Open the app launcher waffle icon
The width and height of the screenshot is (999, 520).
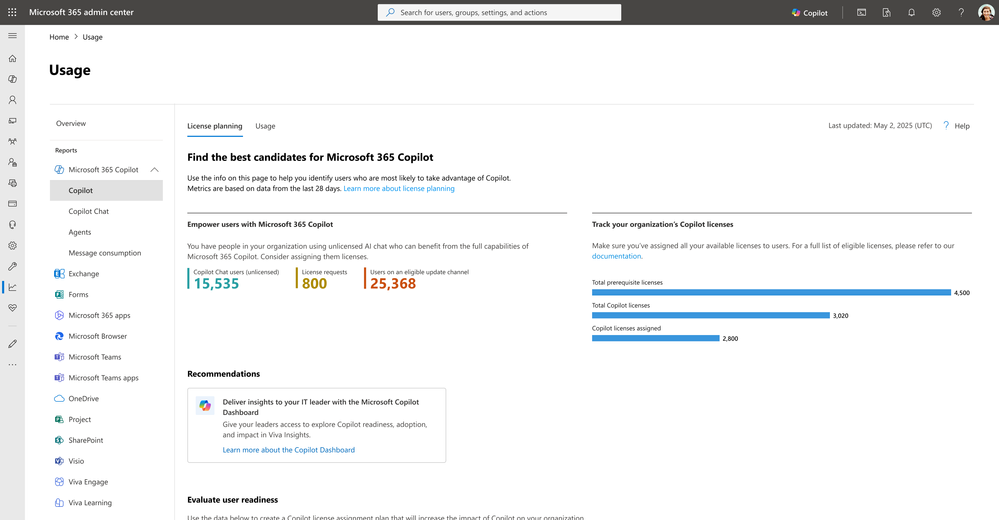pyautogui.click(x=12, y=12)
